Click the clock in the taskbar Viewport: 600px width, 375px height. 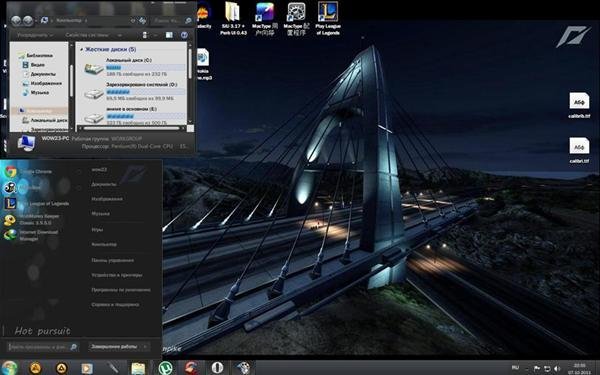coord(579,368)
